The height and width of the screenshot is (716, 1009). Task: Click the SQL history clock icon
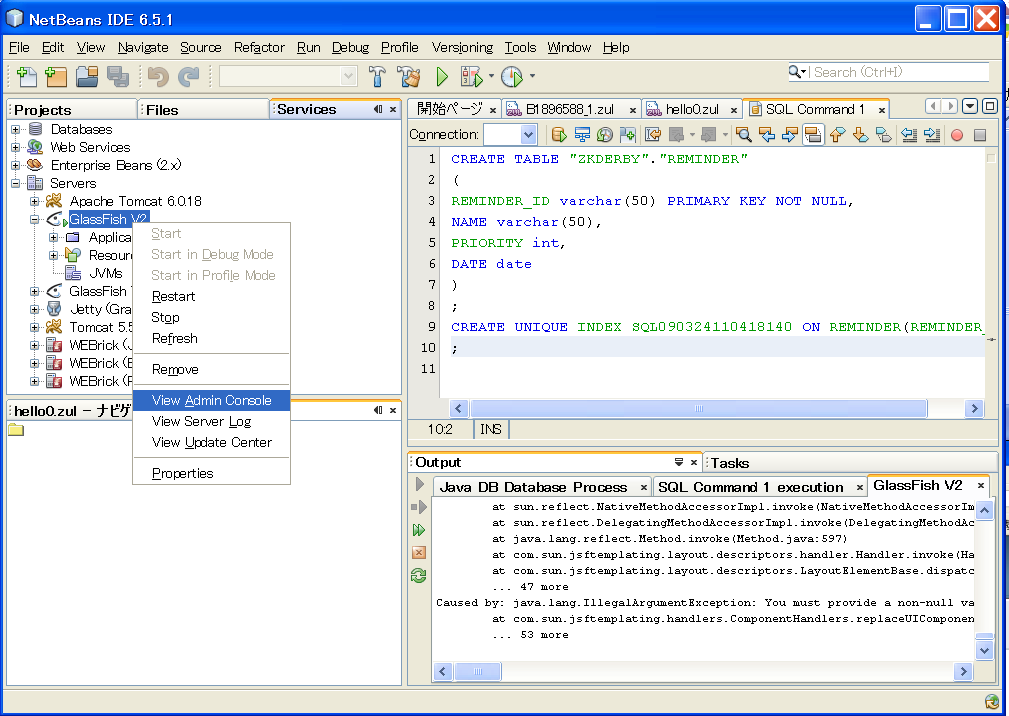604,134
